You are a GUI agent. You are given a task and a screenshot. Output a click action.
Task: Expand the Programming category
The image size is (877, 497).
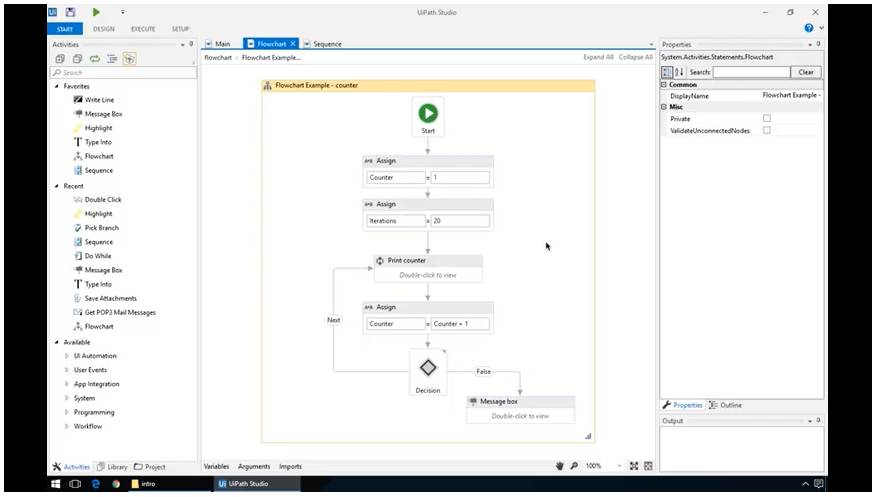tap(67, 412)
